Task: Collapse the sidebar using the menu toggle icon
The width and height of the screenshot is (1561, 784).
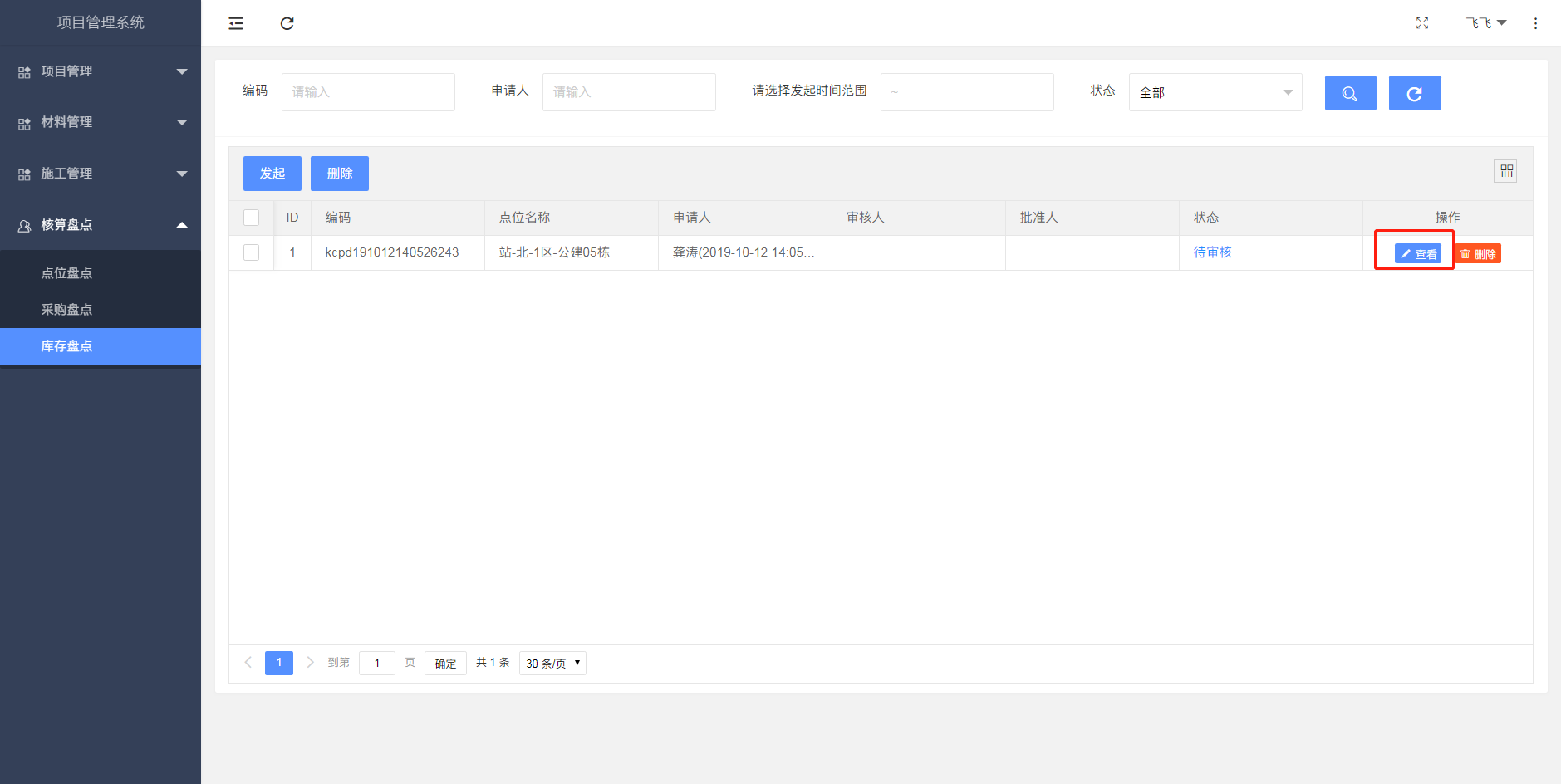Action: click(x=236, y=23)
